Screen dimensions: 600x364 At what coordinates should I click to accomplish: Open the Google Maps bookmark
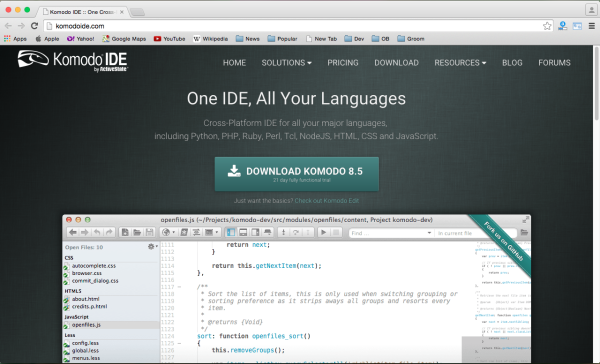click(x=124, y=39)
